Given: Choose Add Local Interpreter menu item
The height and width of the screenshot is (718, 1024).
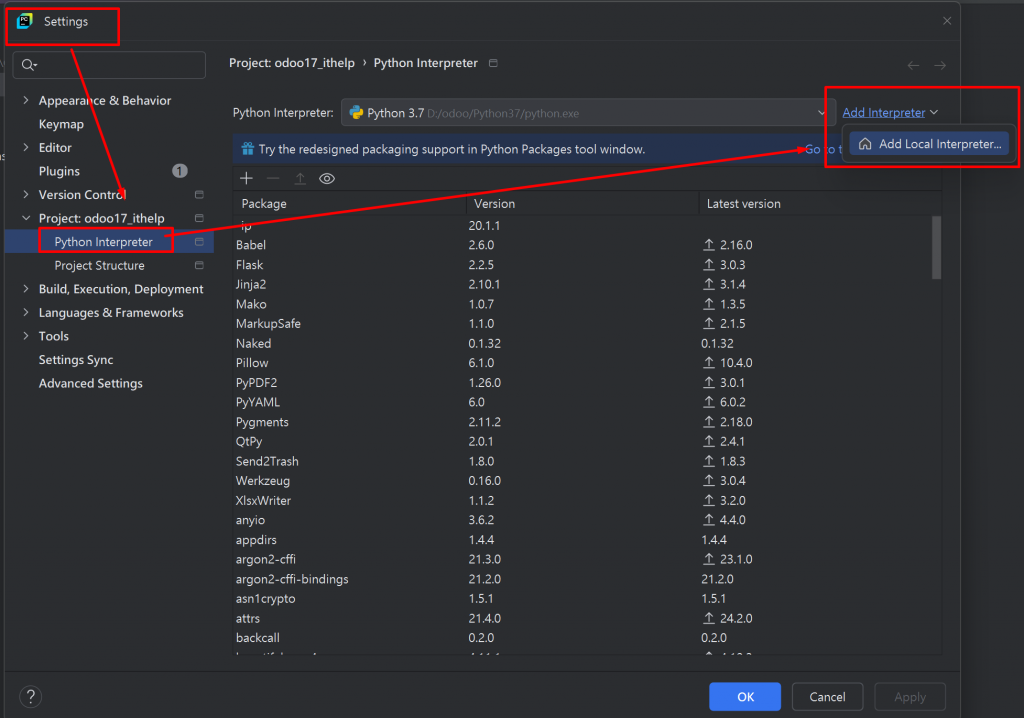Looking at the screenshot, I should [x=929, y=144].
